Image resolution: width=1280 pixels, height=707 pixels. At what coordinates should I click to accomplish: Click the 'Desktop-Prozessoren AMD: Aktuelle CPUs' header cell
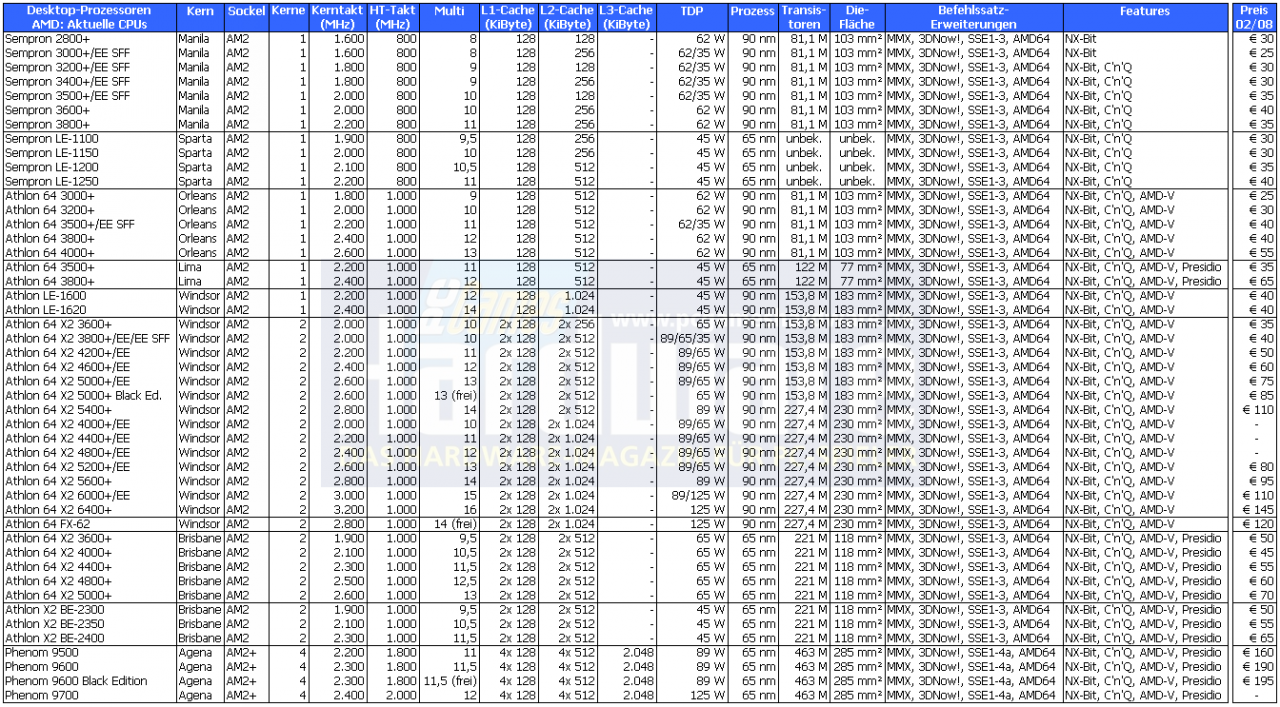click(x=90, y=17)
